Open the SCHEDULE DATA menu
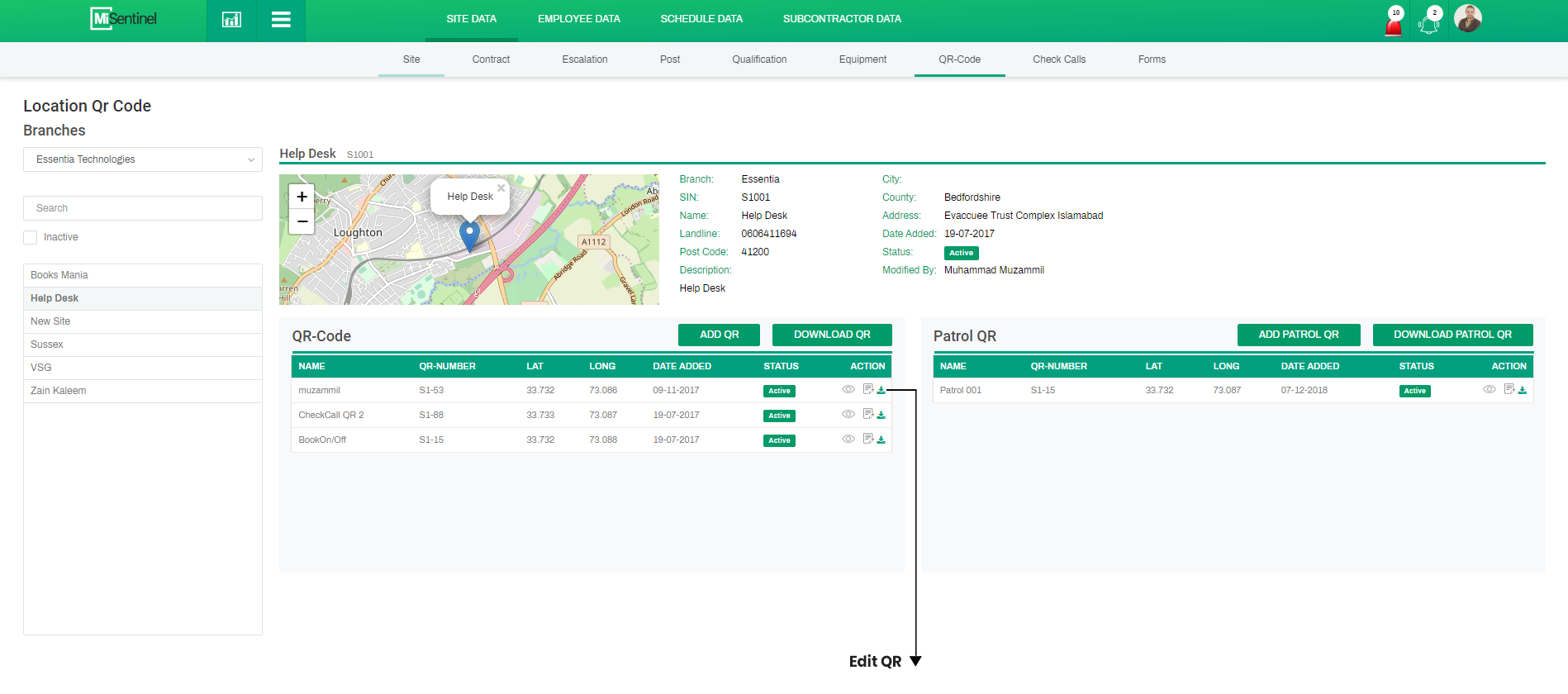This screenshot has width=1568, height=694. [701, 19]
